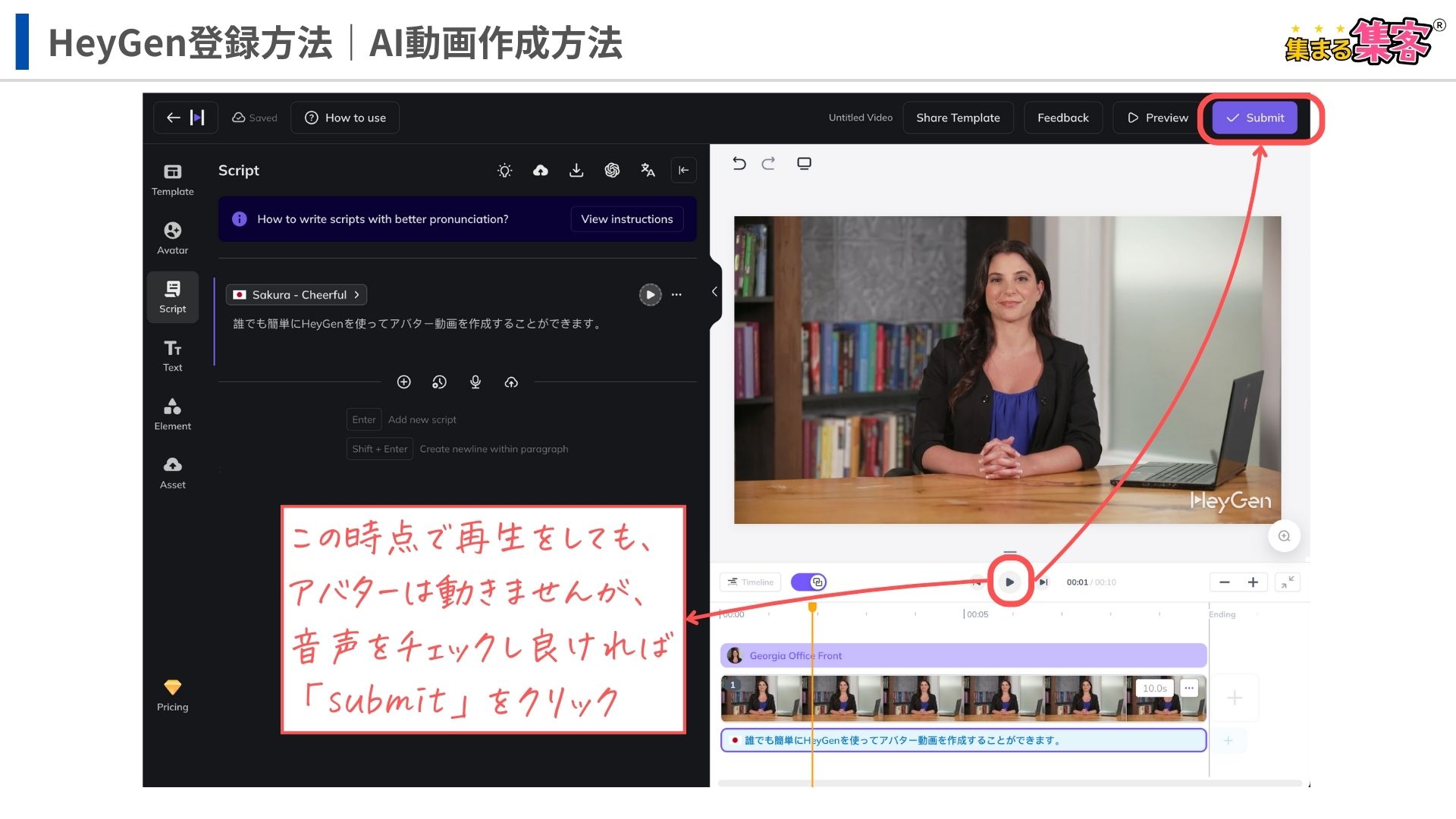This screenshot has width=1456, height=819.
Task: Play the timeline preview
Action: point(1010,582)
